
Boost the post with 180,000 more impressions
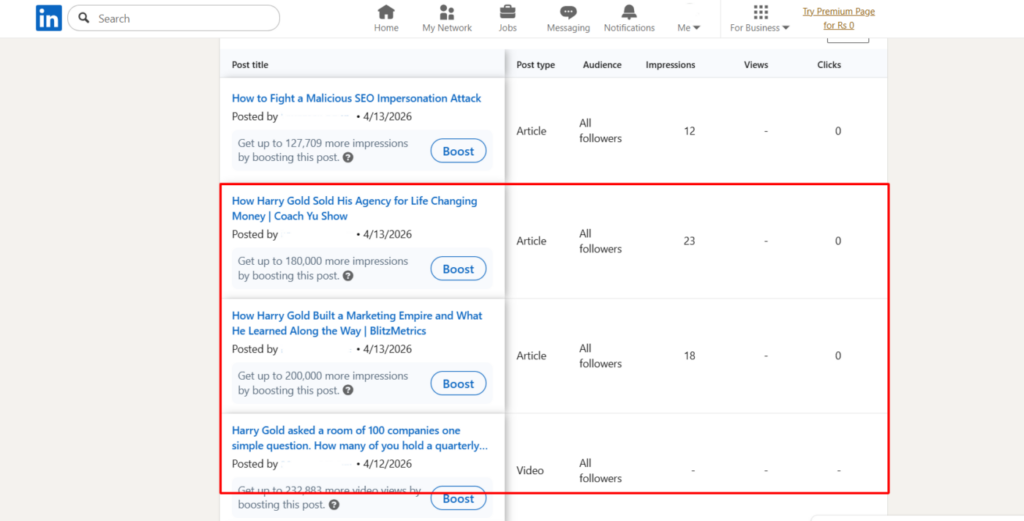coord(458,269)
